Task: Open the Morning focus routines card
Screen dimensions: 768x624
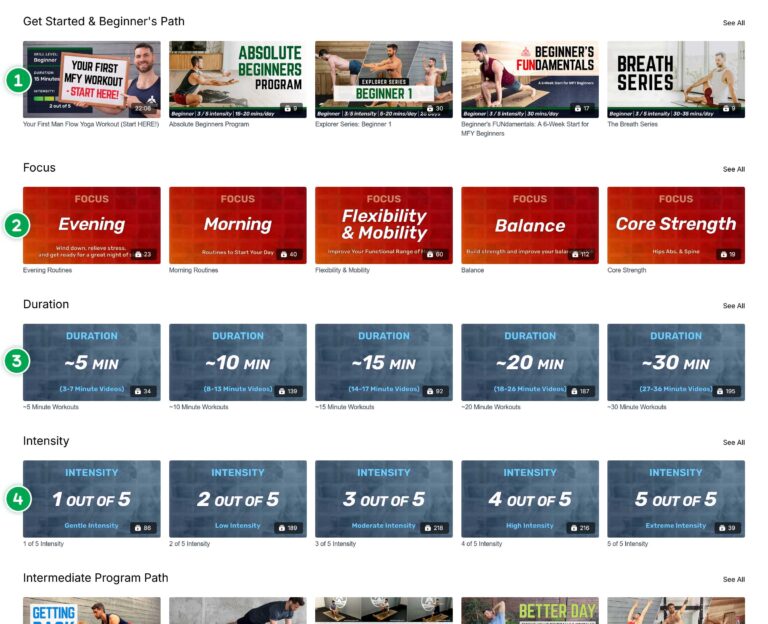Action: (x=237, y=225)
